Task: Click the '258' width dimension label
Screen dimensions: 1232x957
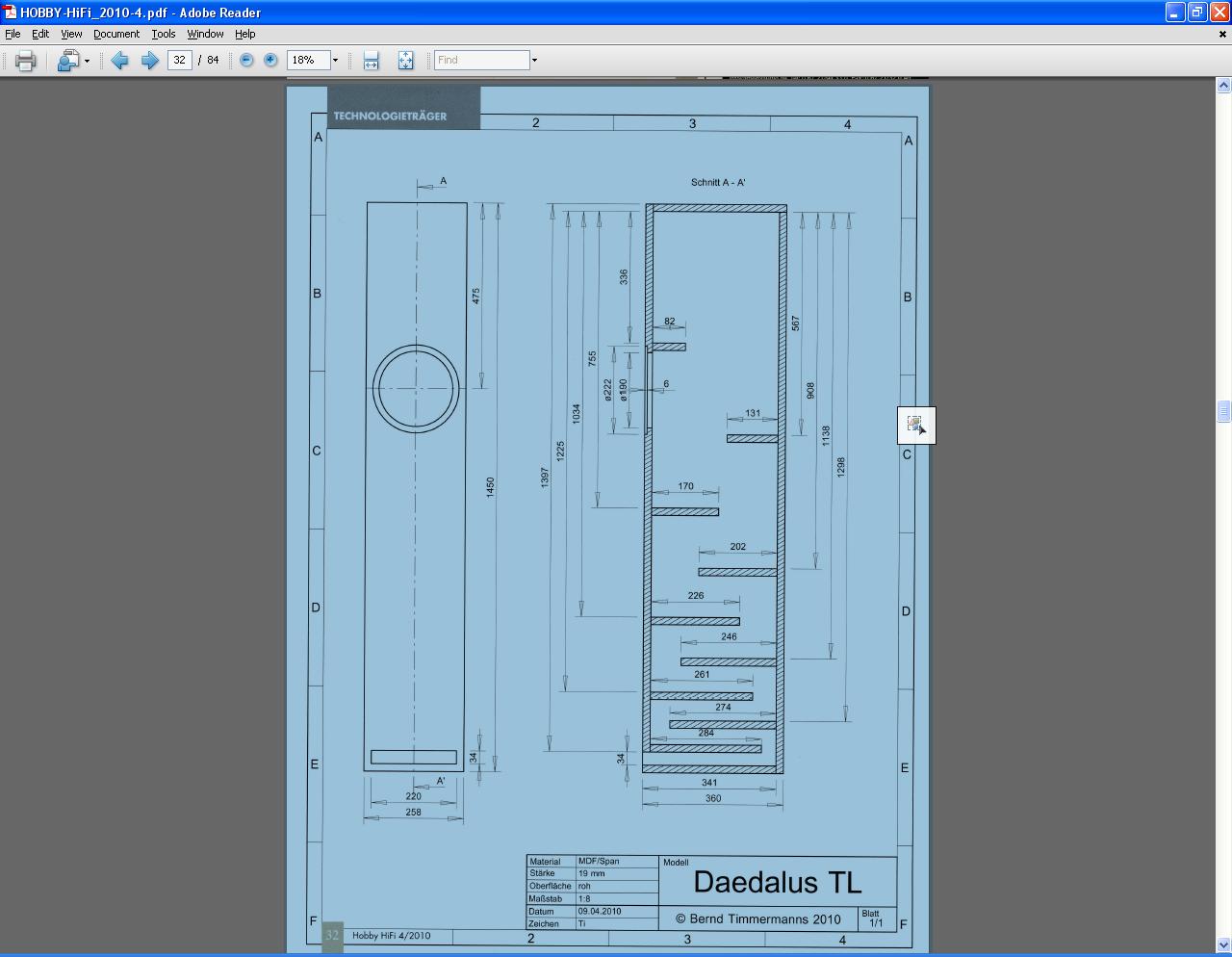Action: click(x=413, y=812)
